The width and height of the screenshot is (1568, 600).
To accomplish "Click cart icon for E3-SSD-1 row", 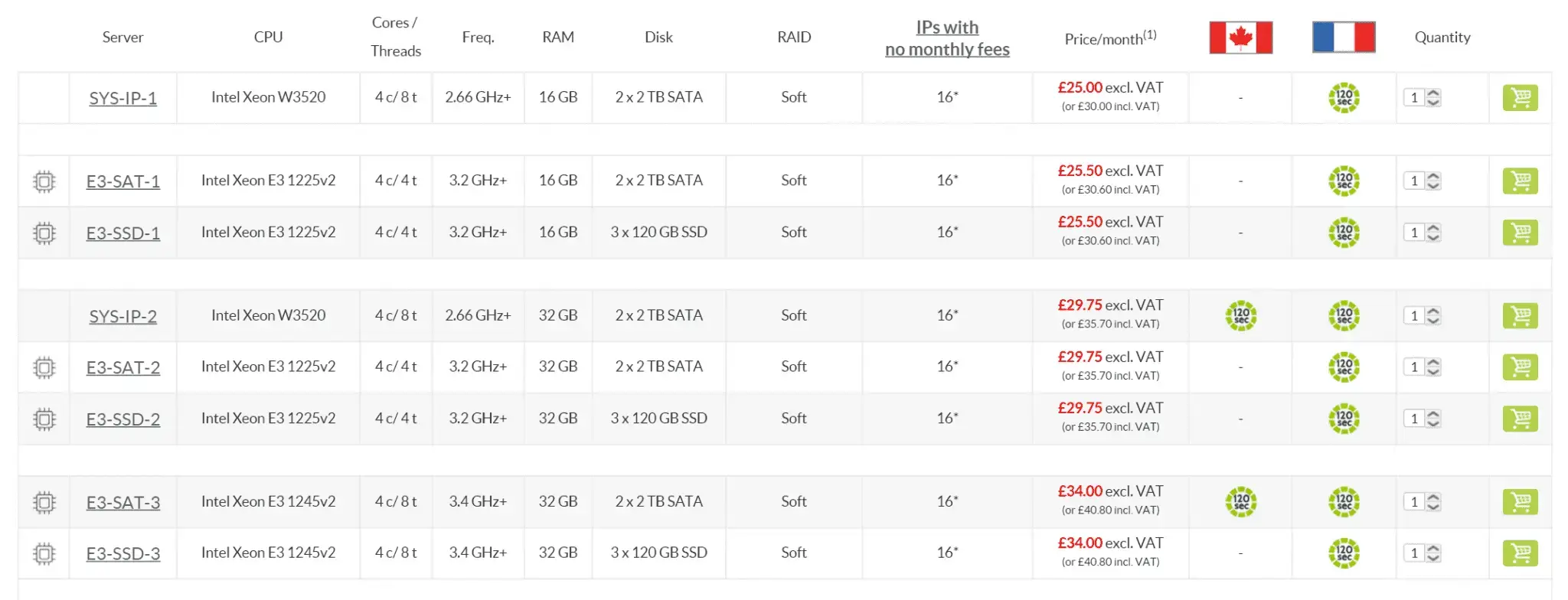I will click(x=1520, y=233).
